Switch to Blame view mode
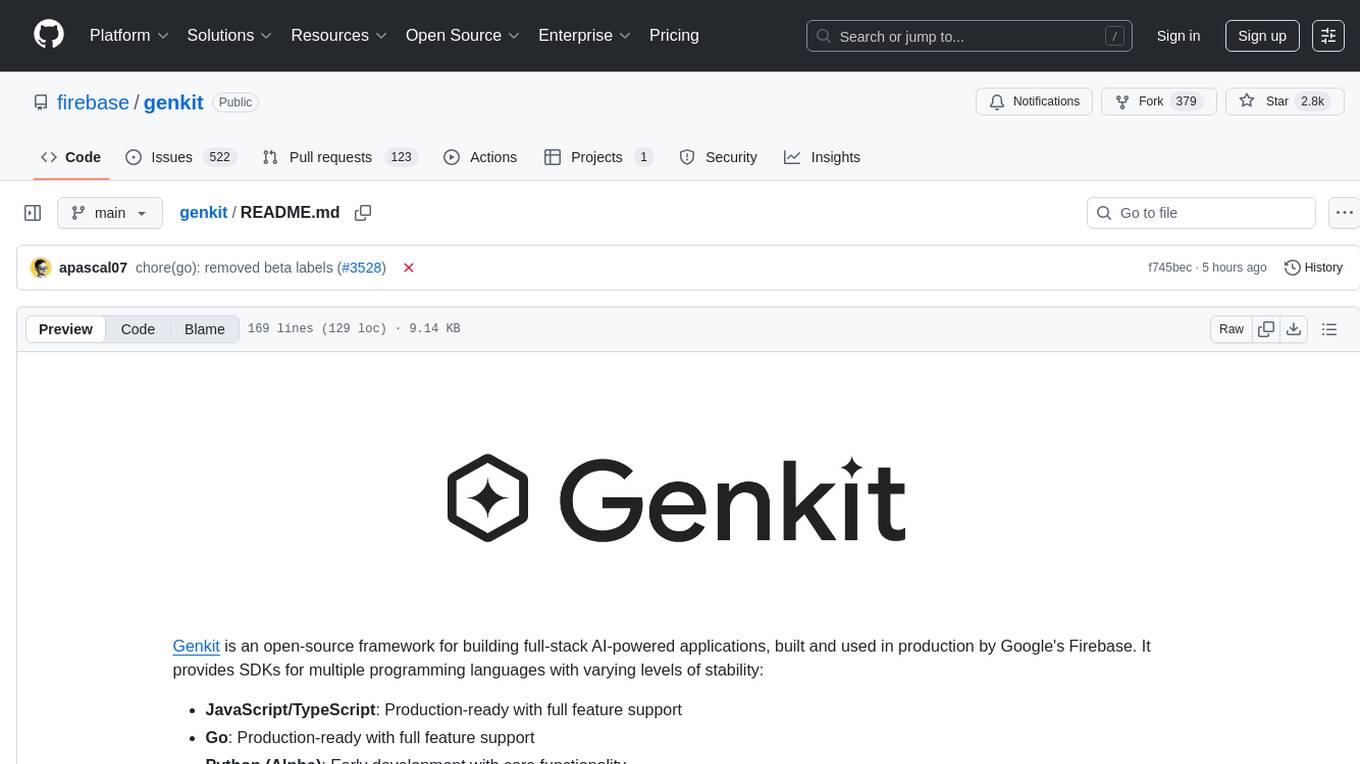The height and width of the screenshot is (764, 1360). point(205,329)
